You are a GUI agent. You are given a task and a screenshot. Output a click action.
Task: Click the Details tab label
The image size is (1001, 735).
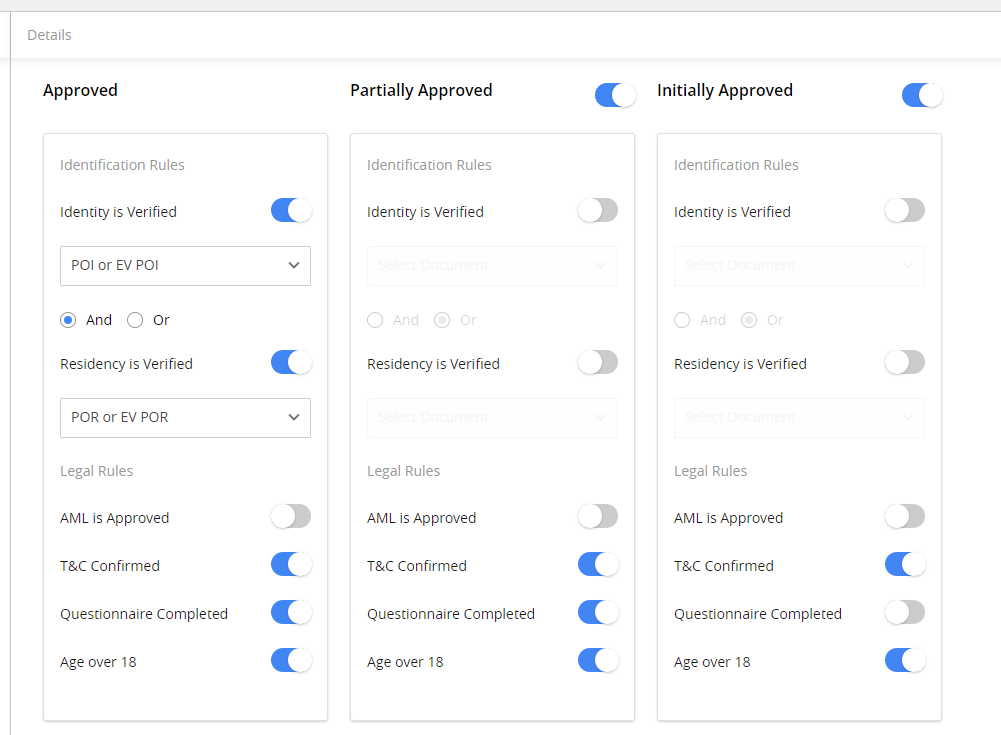(x=48, y=34)
